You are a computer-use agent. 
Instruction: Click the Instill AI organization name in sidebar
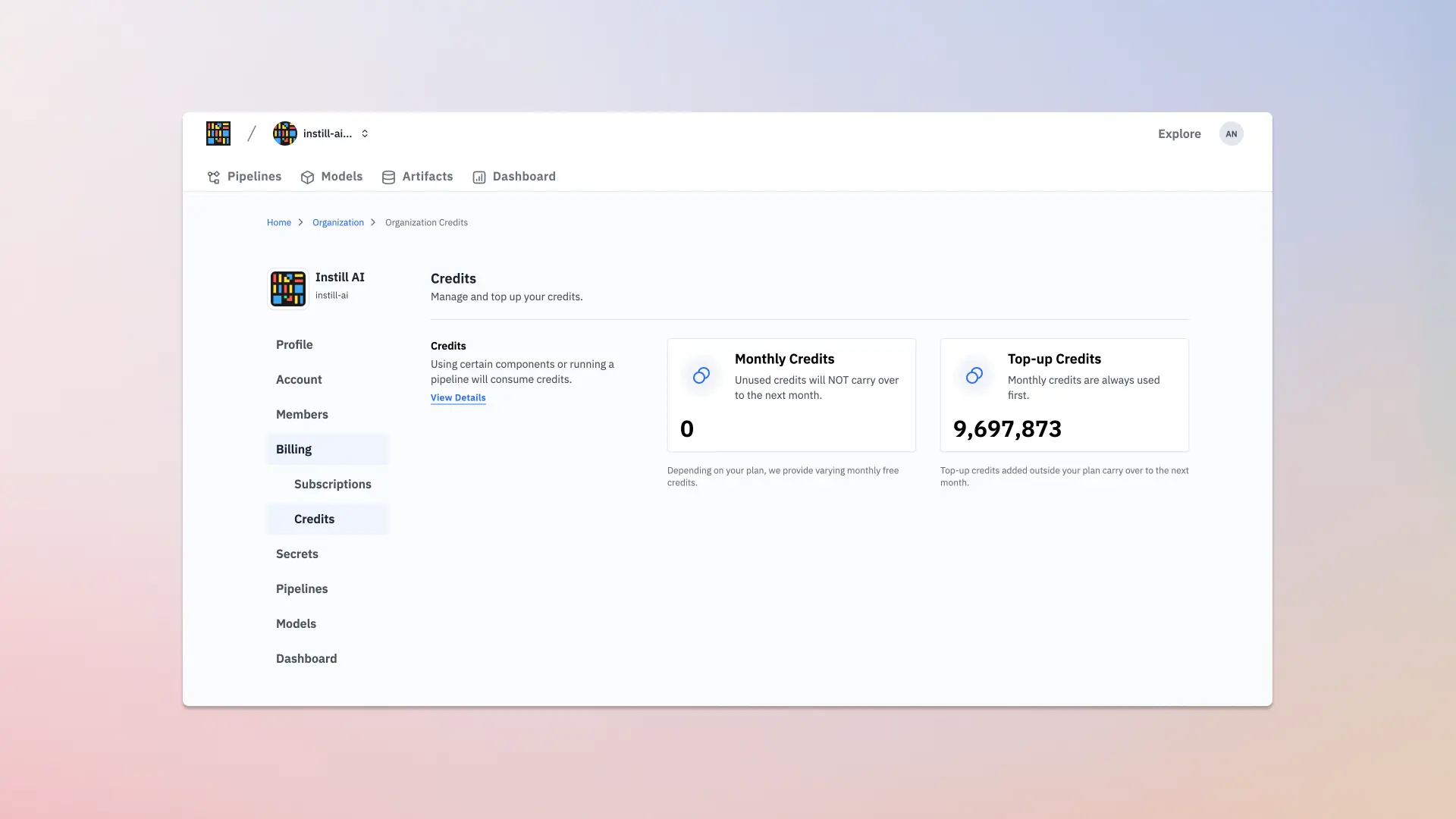(340, 277)
